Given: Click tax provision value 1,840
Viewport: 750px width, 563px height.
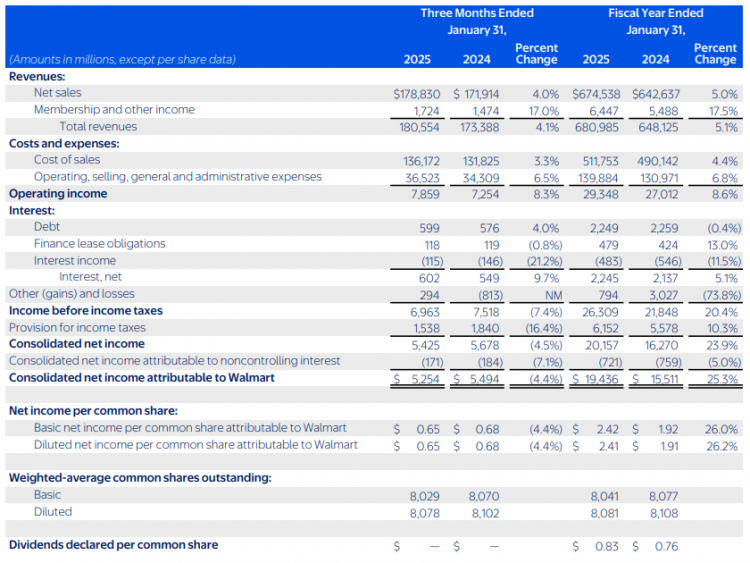Looking at the screenshot, I should [x=485, y=329].
